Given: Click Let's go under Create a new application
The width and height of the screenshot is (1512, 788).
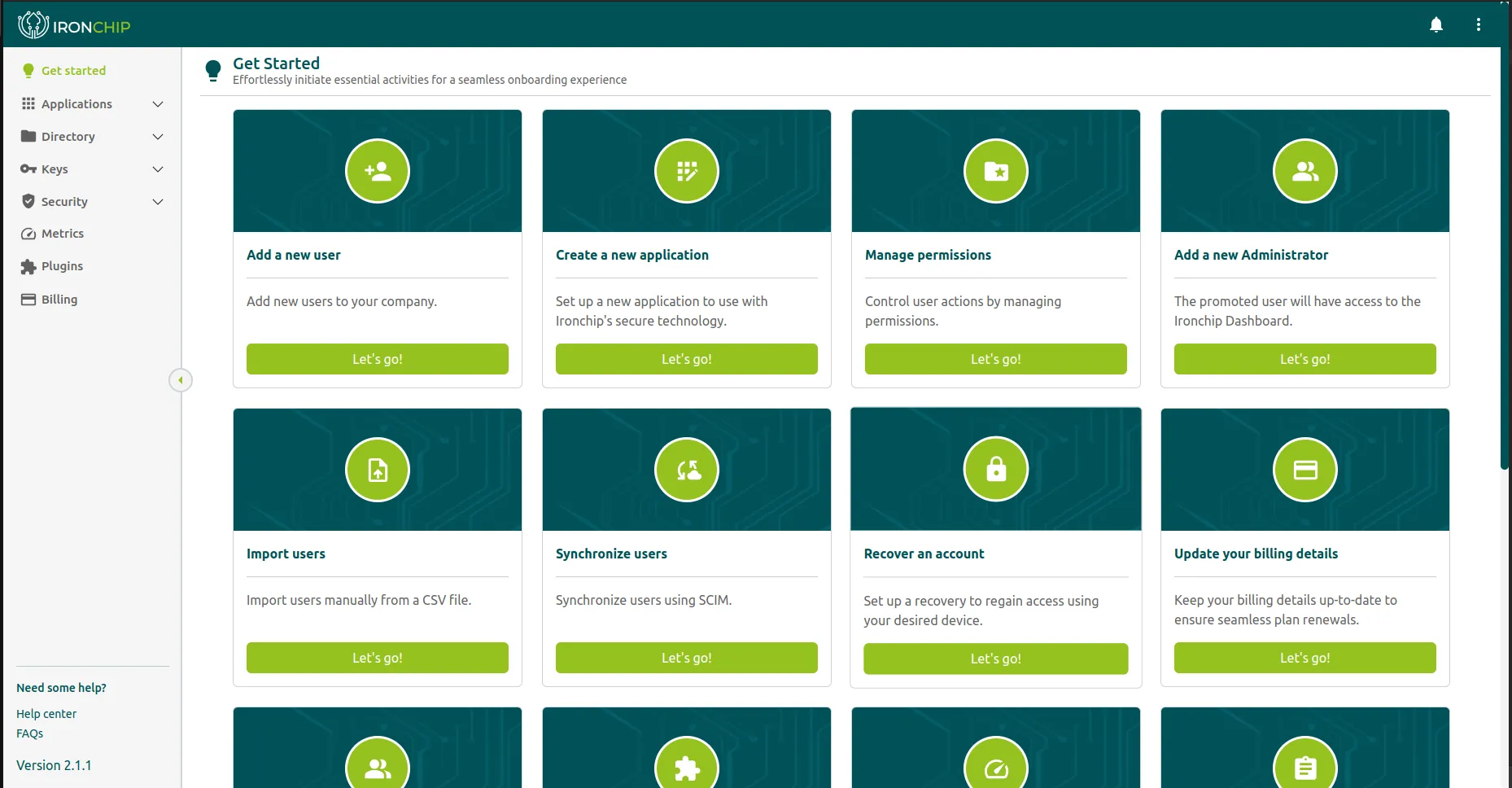Looking at the screenshot, I should pyautogui.click(x=687, y=359).
